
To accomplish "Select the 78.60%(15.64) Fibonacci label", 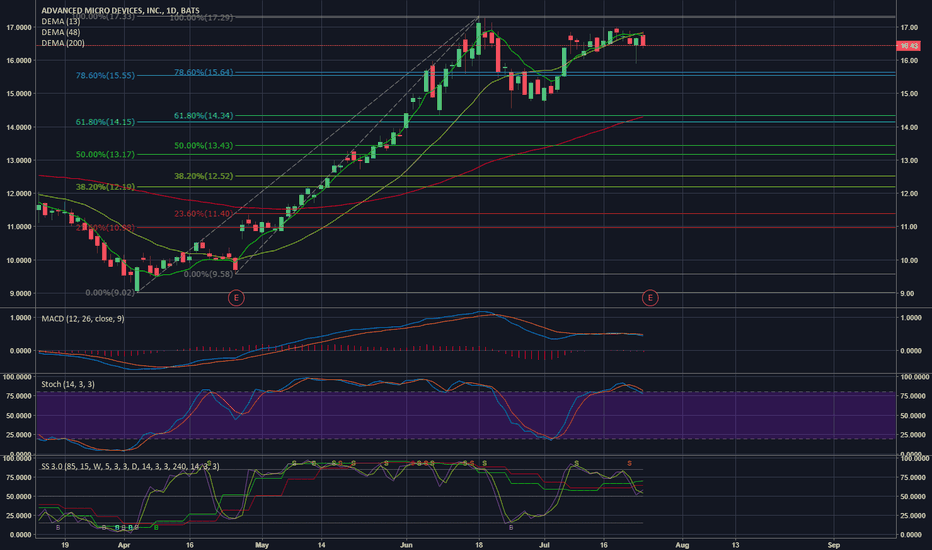I will click(x=204, y=73).
